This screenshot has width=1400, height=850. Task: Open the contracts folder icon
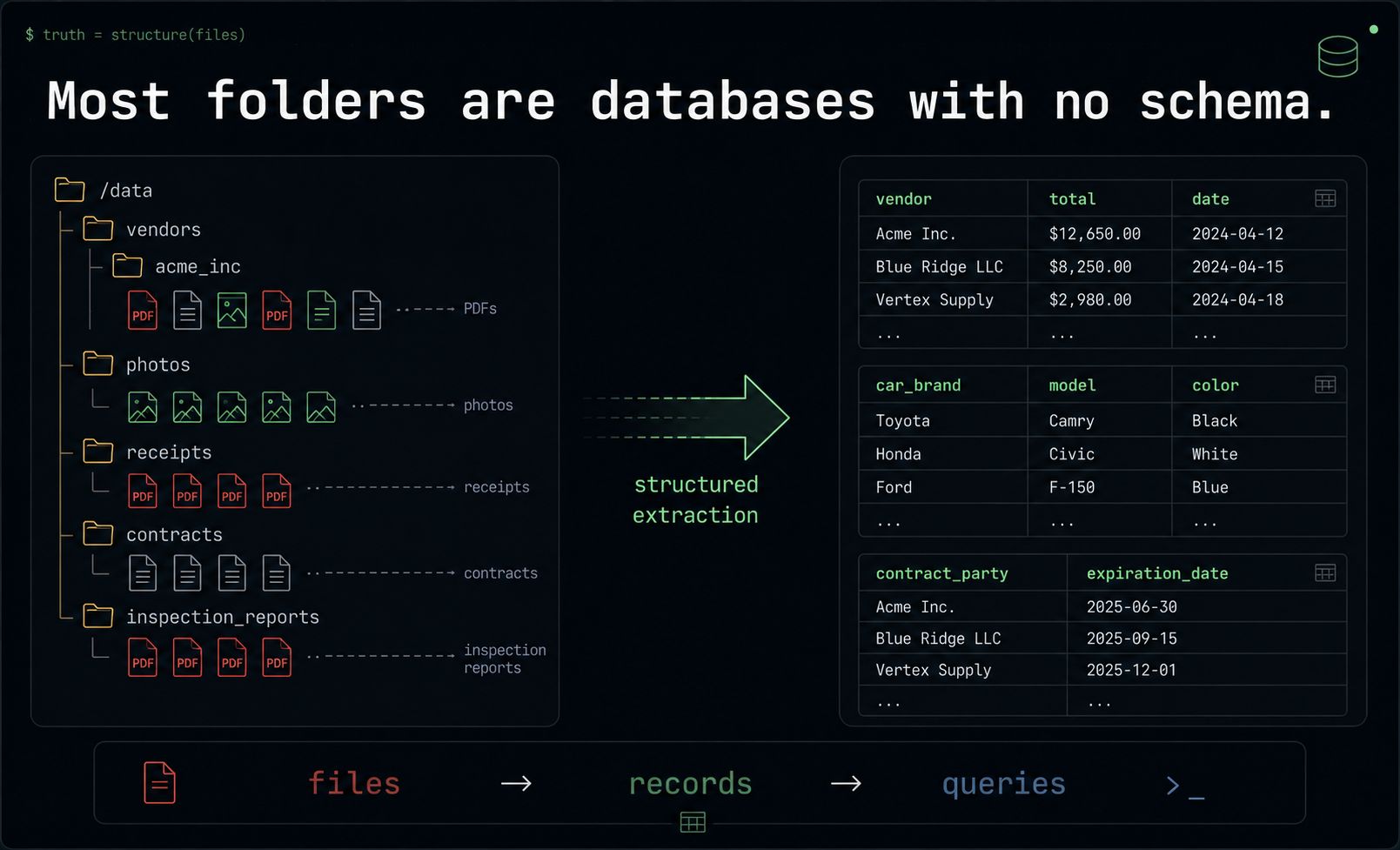coord(98,533)
